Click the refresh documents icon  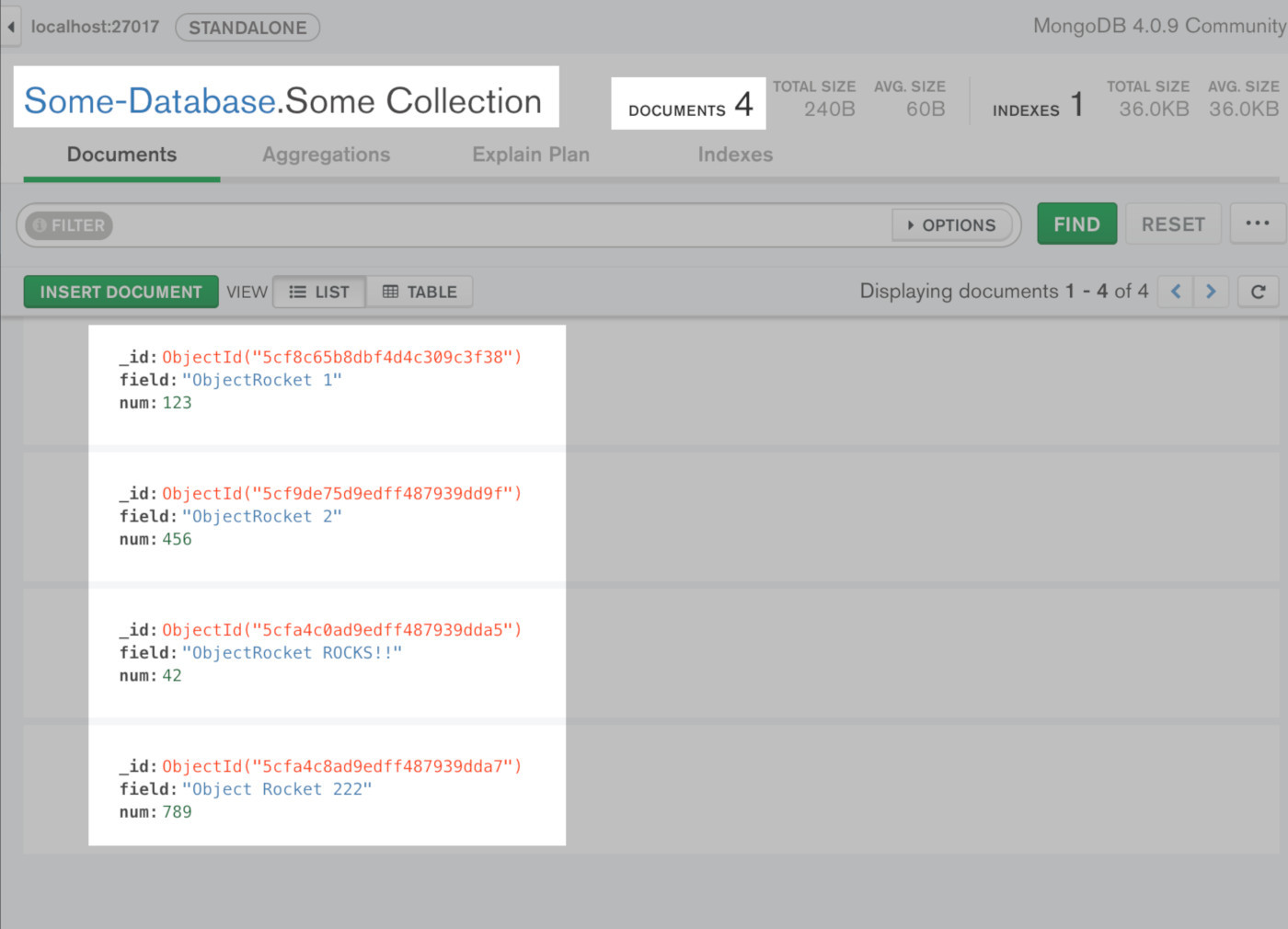(x=1258, y=292)
